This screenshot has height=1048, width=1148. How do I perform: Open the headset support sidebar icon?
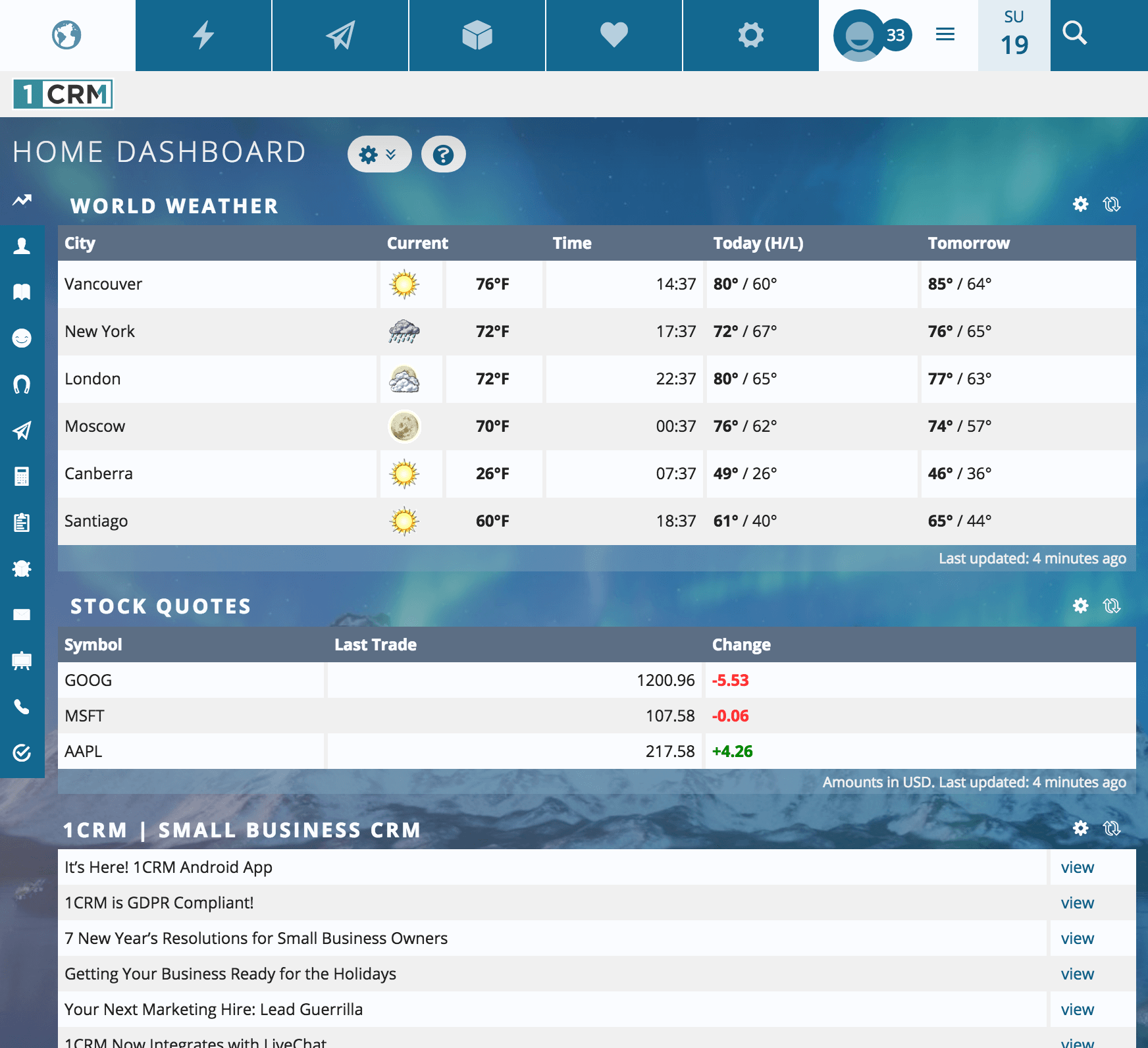[x=22, y=384]
